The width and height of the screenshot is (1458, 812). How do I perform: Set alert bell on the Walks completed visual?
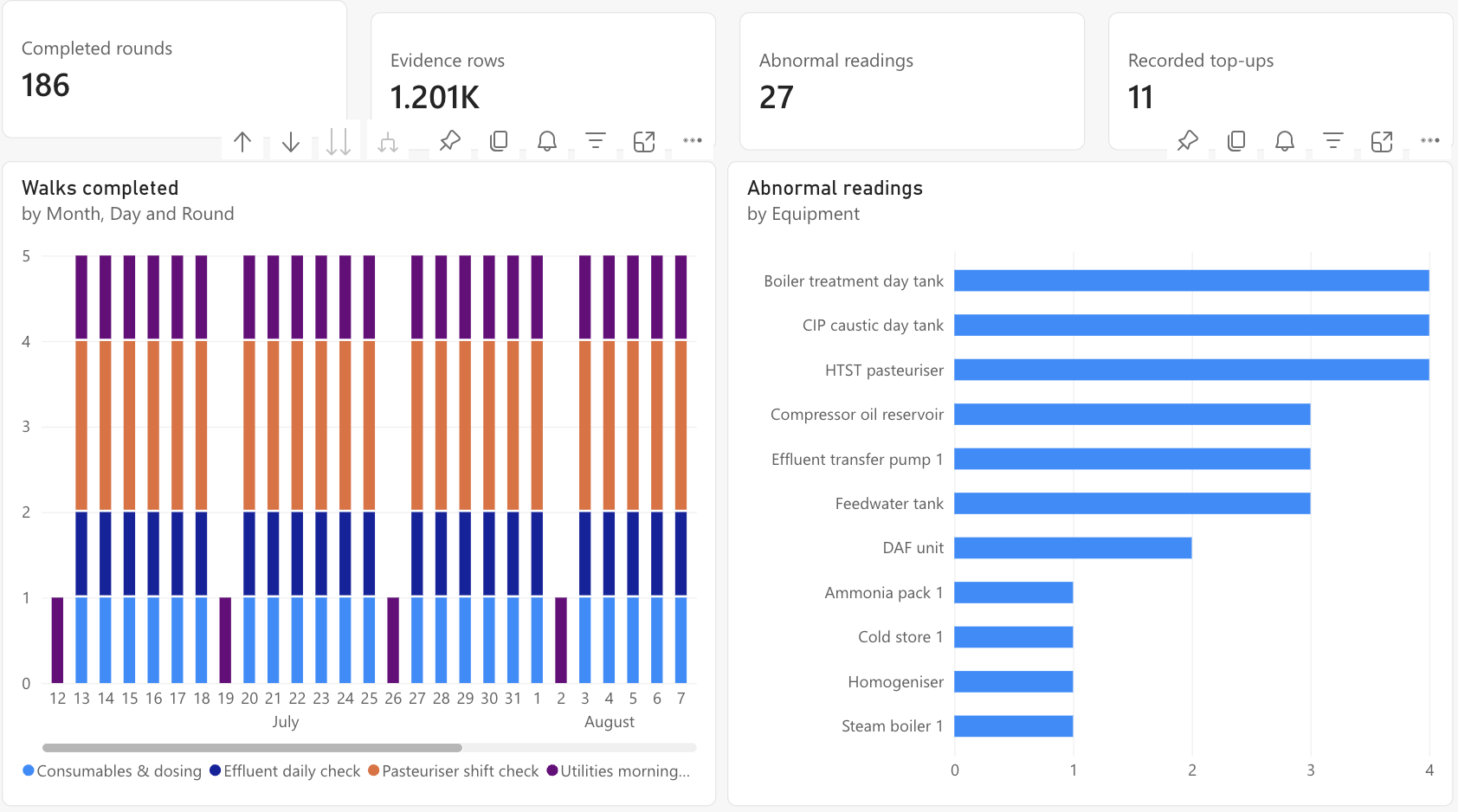coord(547,141)
